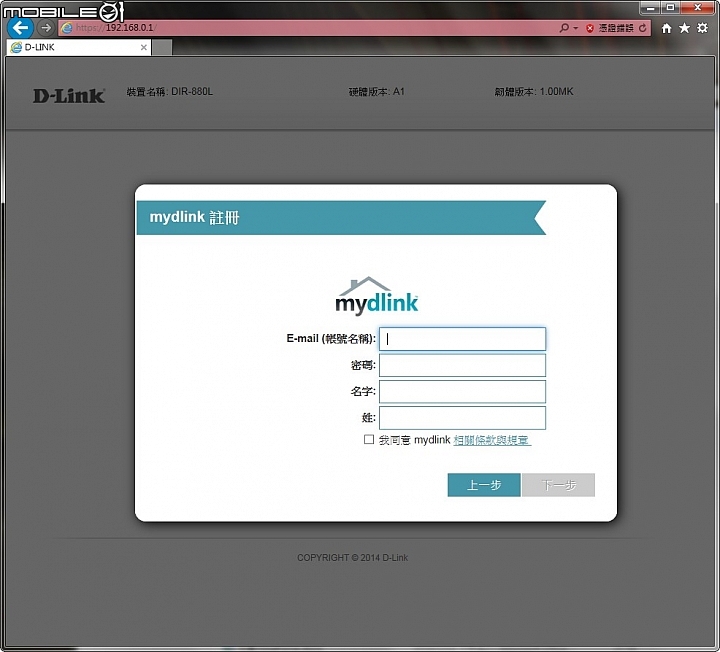The image size is (720, 652).
Task: Open Favorites with the star icon
Action: tap(684, 28)
